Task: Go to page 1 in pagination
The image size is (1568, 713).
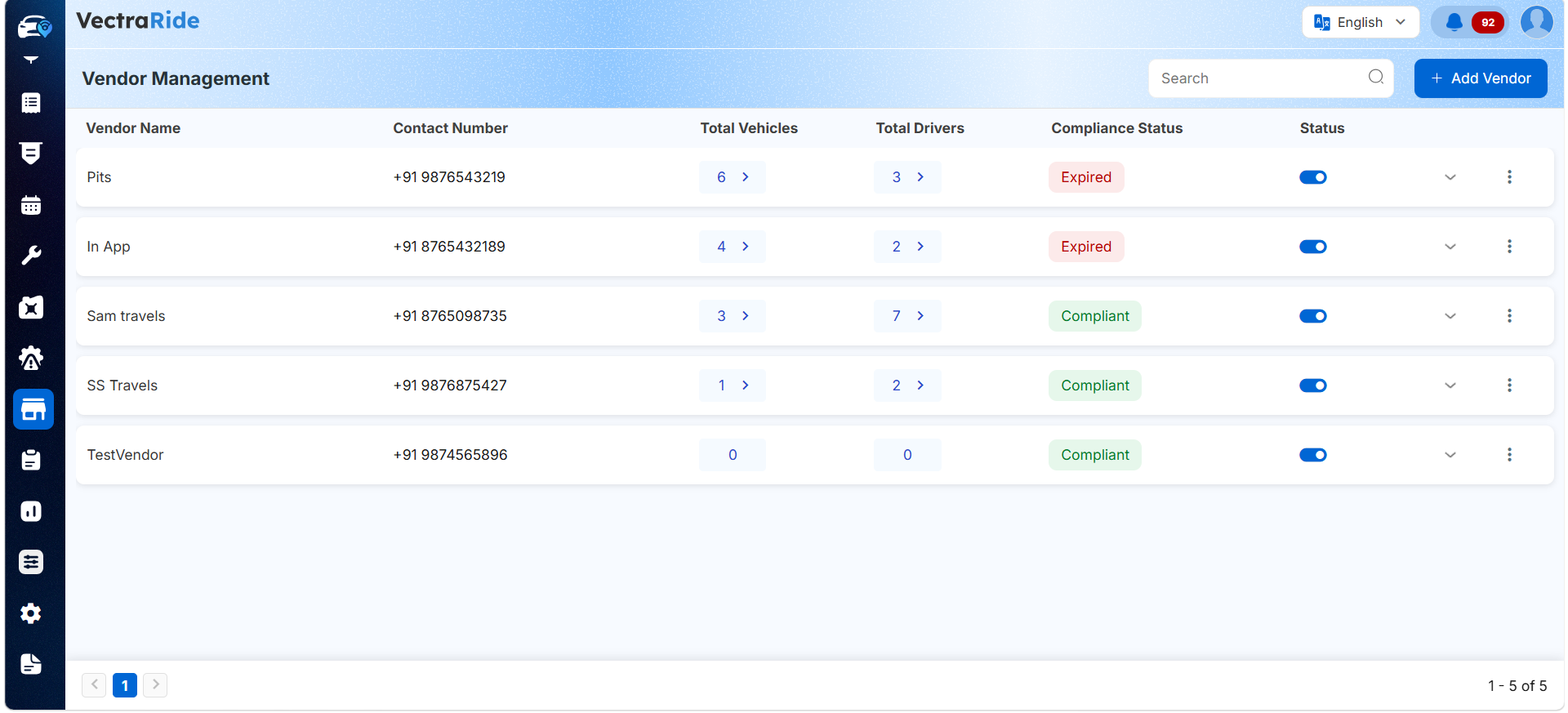Action: 125,685
